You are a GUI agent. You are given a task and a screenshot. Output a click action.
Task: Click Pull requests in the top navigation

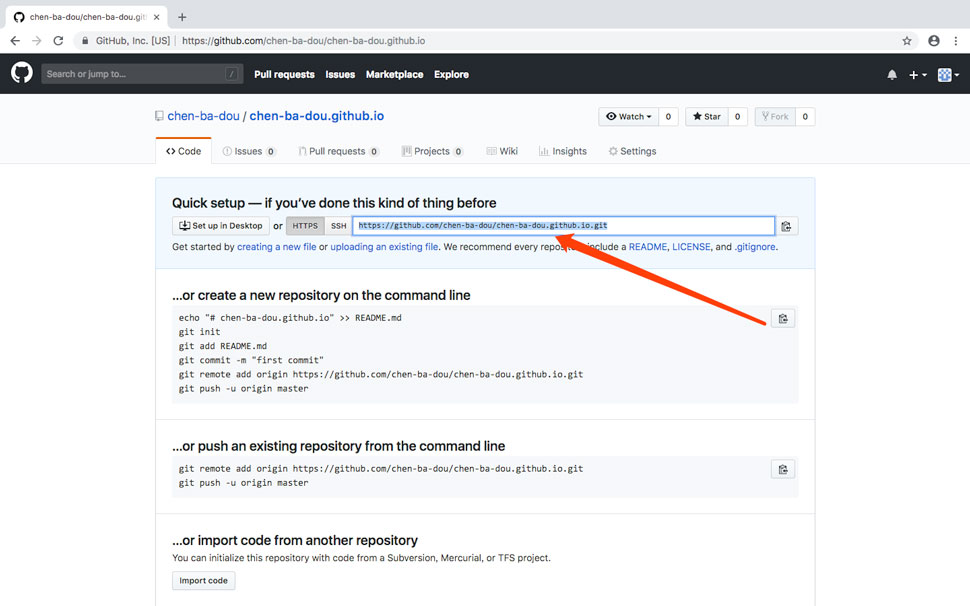(x=284, y=74)
